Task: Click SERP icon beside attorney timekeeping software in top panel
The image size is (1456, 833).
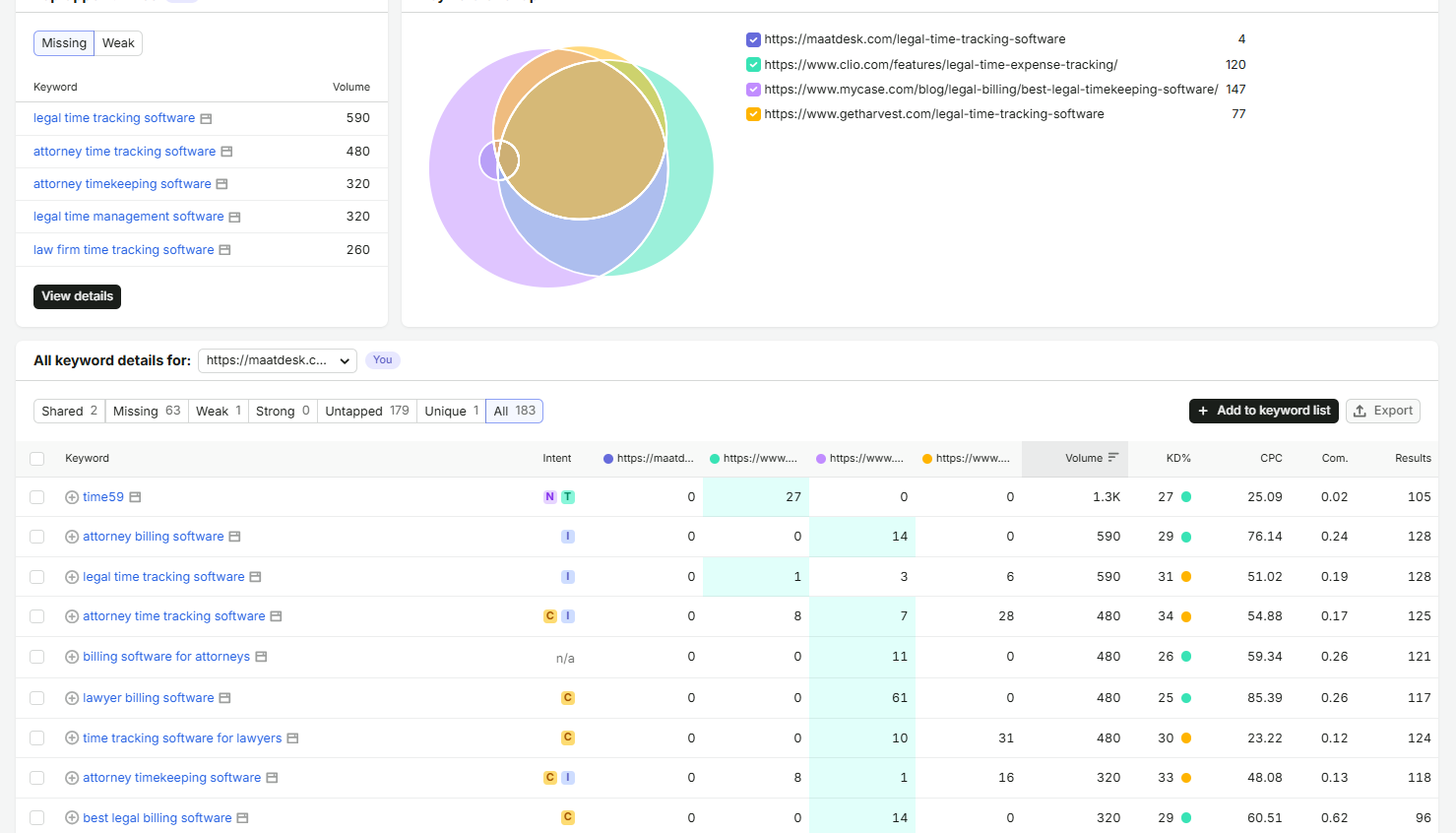Action: tap(222, 184)
